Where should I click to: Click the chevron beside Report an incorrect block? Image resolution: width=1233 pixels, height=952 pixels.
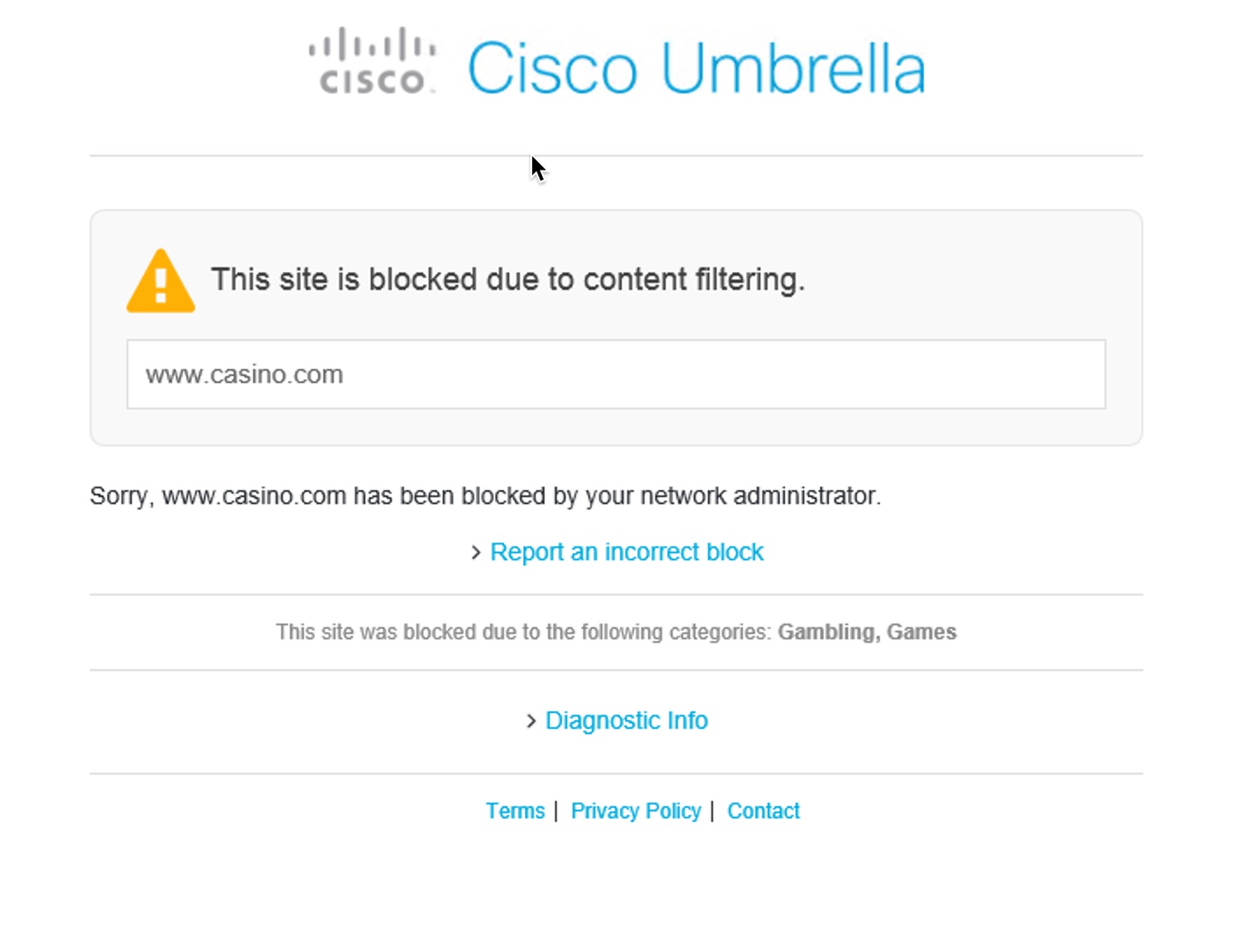point(476,552)
